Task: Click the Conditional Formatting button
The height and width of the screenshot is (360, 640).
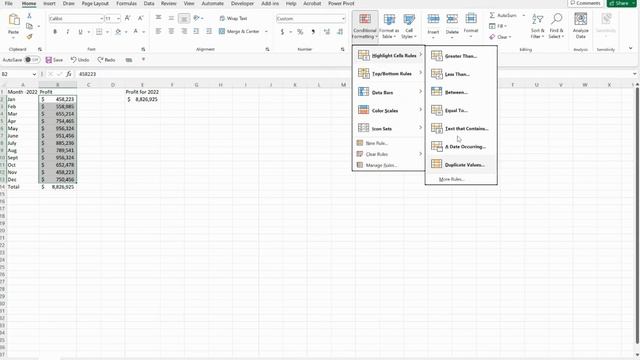Action: [365, 26]
